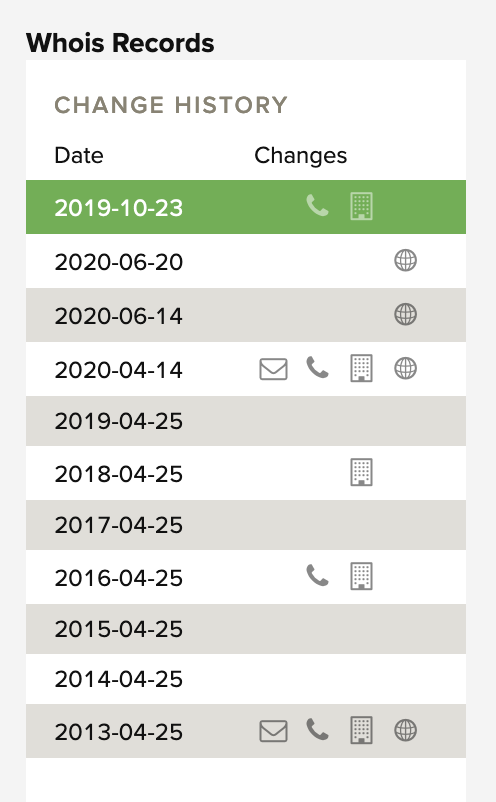Click envelope icon in 2013-04-25 row
Viewport: 496px width, 802px height.
[x=274, y=730]
